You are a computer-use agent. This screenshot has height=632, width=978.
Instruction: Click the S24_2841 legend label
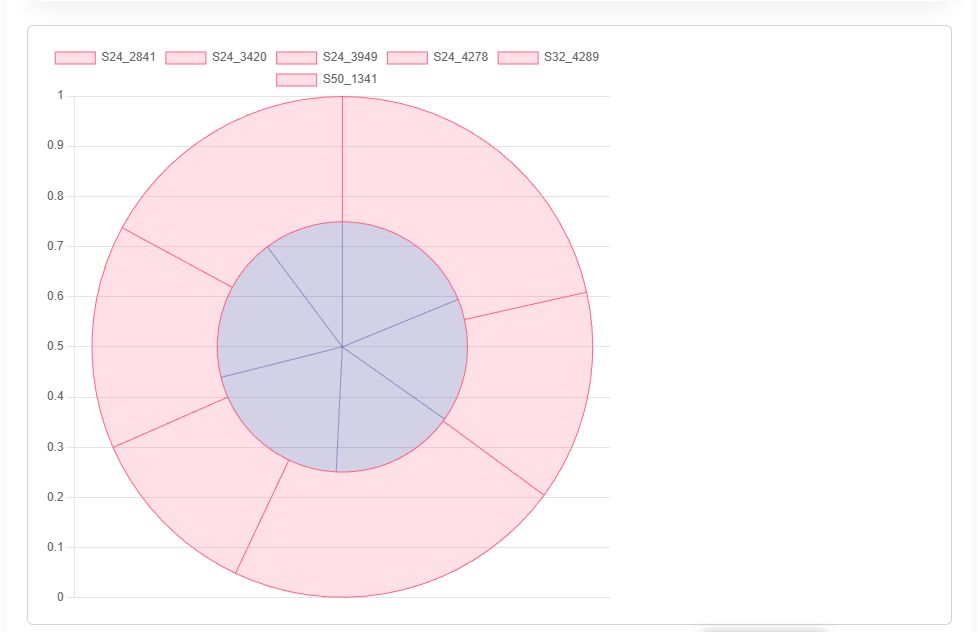pyautogui.click(x=128, y=57)
